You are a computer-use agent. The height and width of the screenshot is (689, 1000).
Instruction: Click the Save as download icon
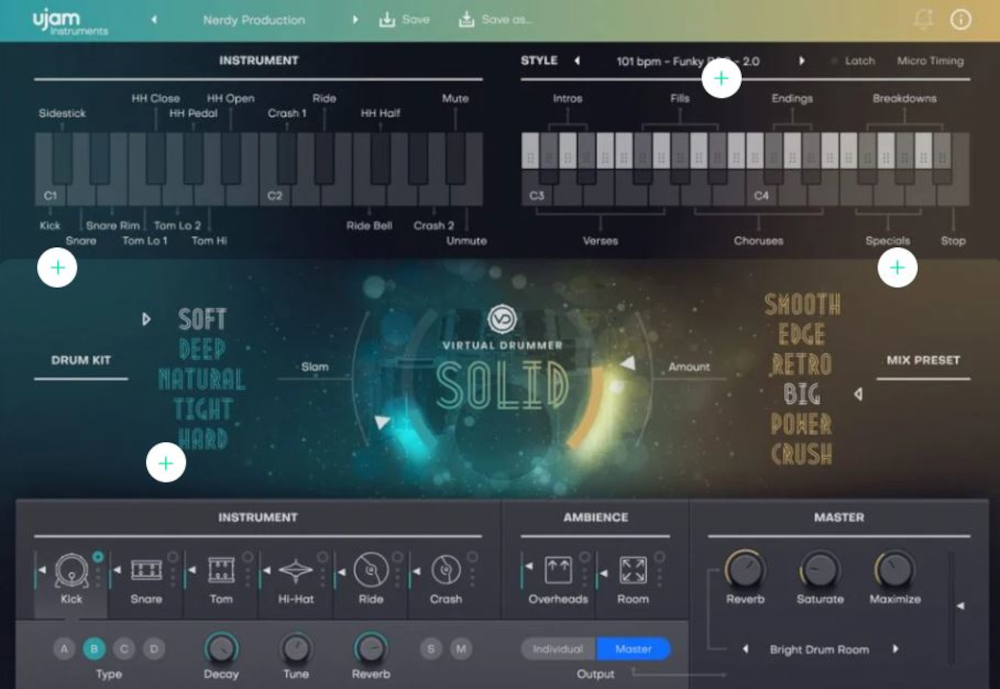tap(466, 20)
